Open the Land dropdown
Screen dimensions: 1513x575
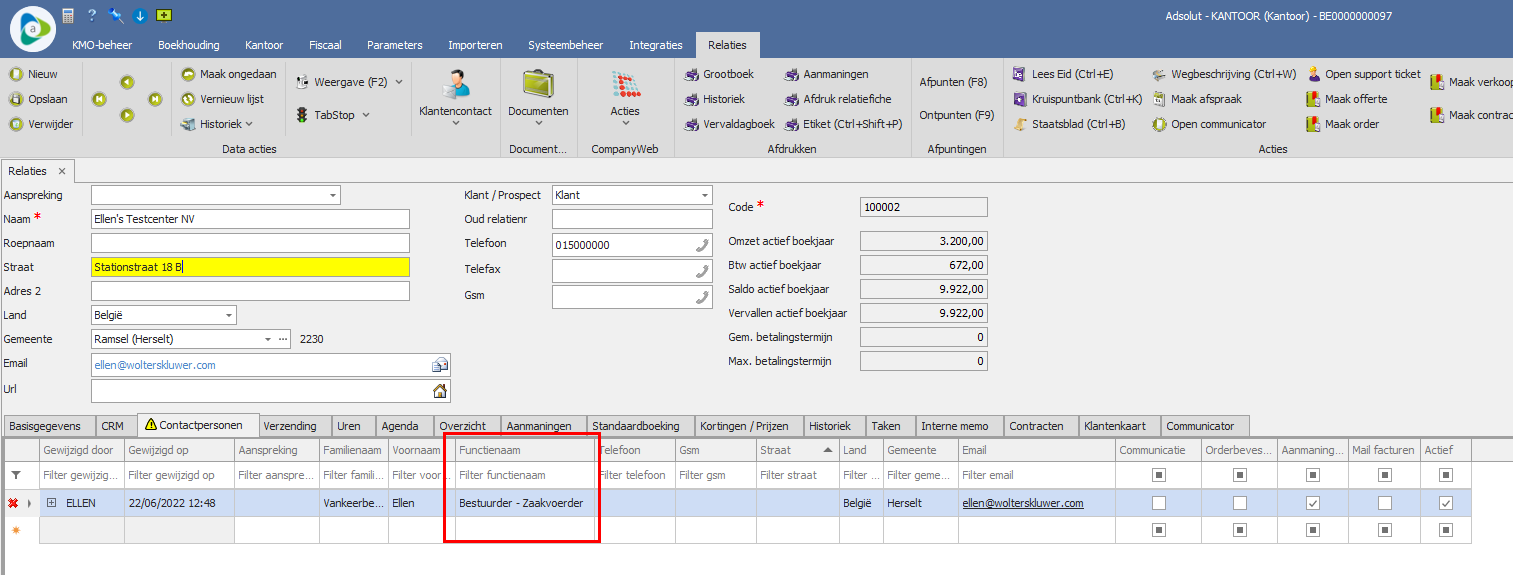[x=229, y=315]
